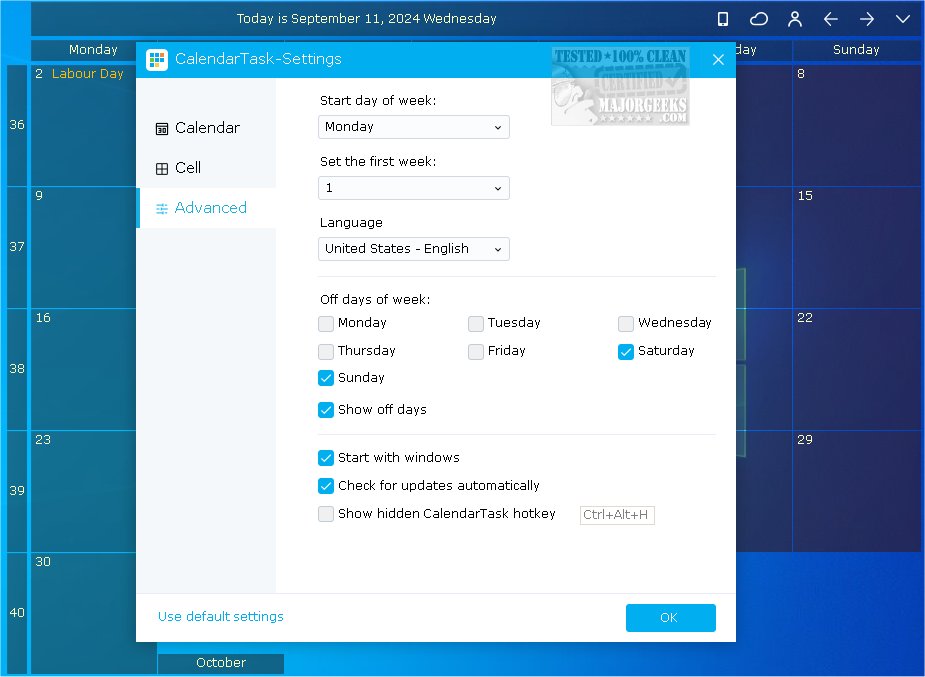
Task: Check Wednesday as an off day
Action: [x=625, y=323]
